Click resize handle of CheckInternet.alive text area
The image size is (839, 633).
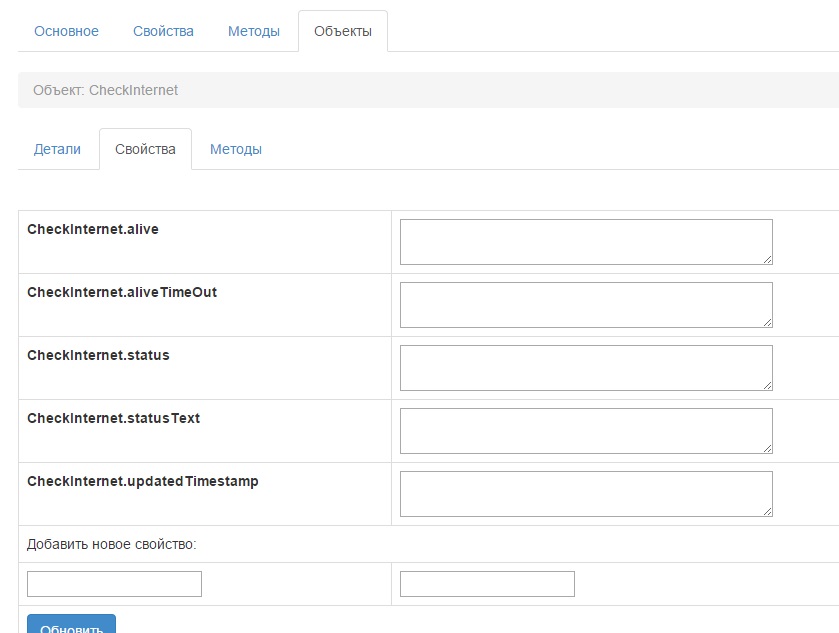coord(767,259)
